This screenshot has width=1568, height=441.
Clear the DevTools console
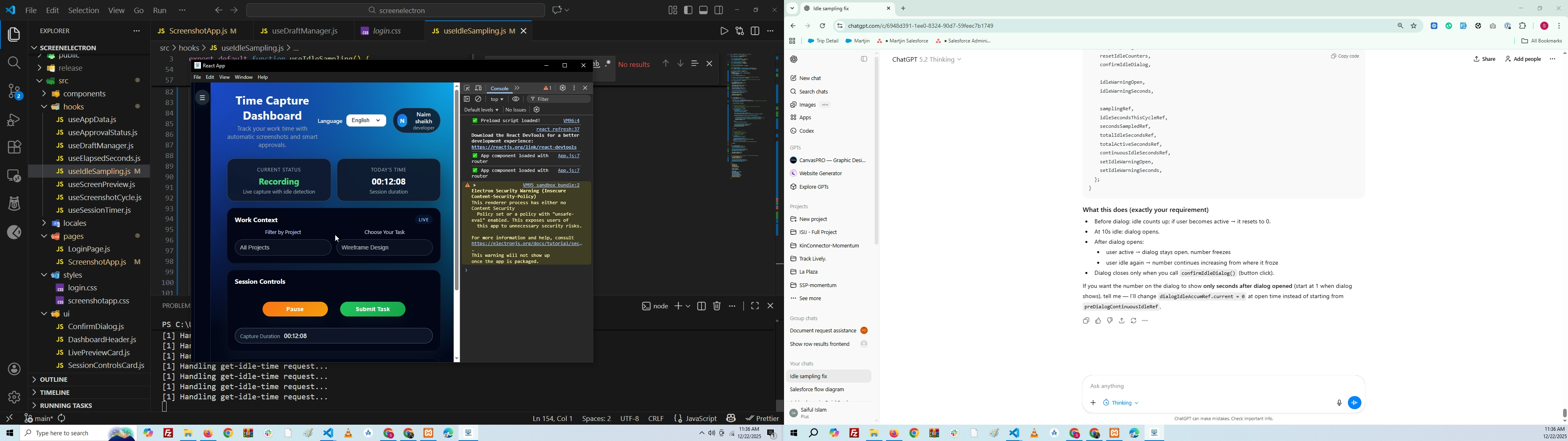point(479,99)
